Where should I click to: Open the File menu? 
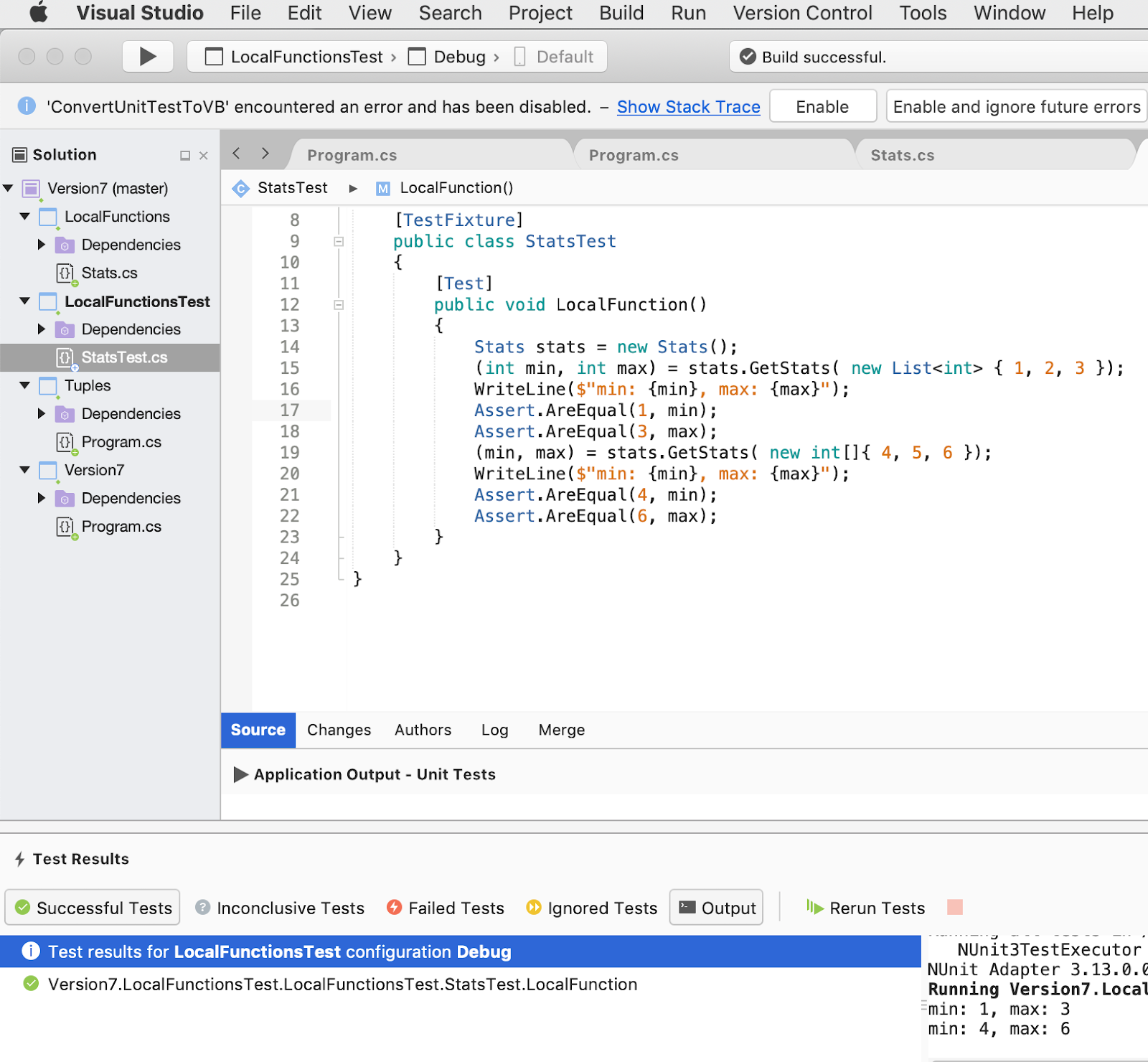pos(245,13)
